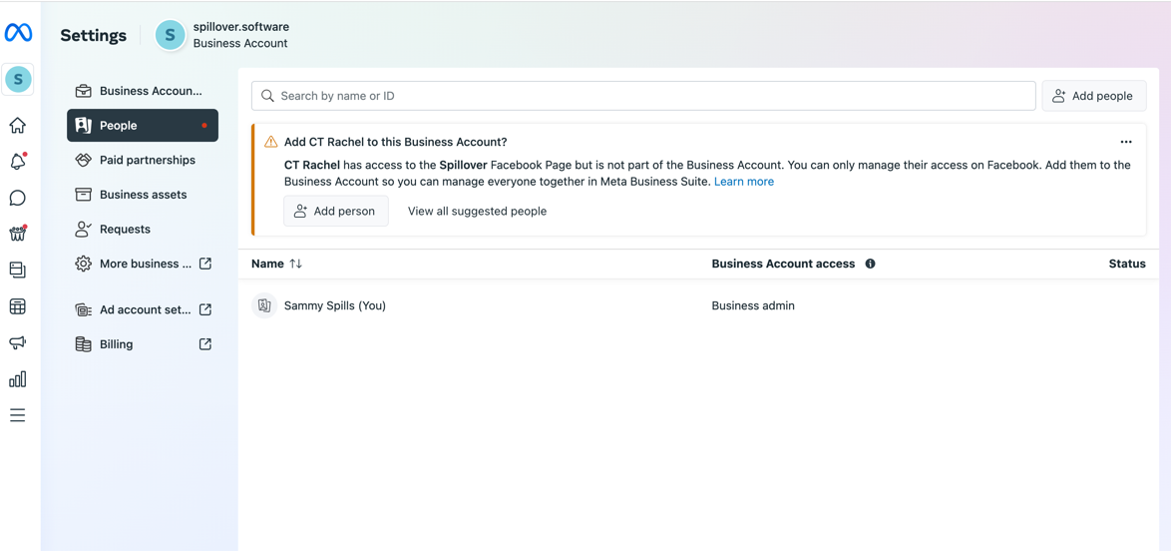Click the Status column header

1127,263
